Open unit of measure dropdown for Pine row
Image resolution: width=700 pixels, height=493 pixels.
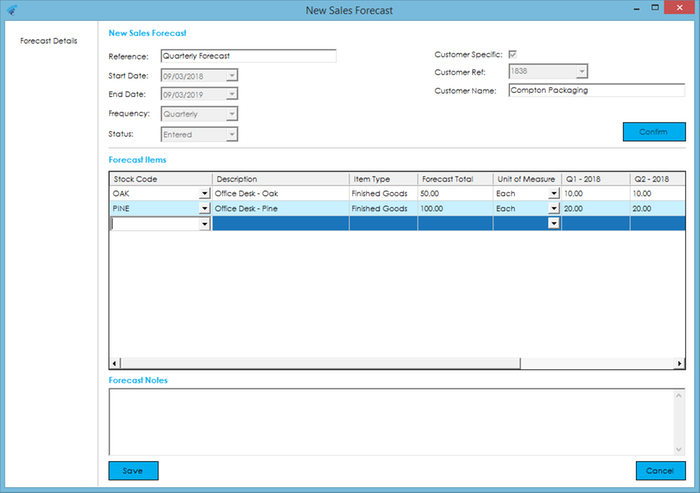tap(554, 208)
